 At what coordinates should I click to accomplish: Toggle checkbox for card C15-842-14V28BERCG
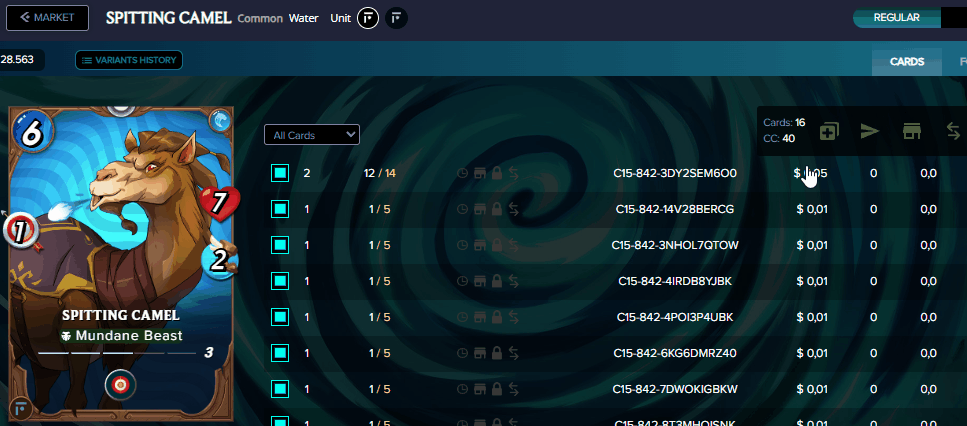click(x=280, y=210)
